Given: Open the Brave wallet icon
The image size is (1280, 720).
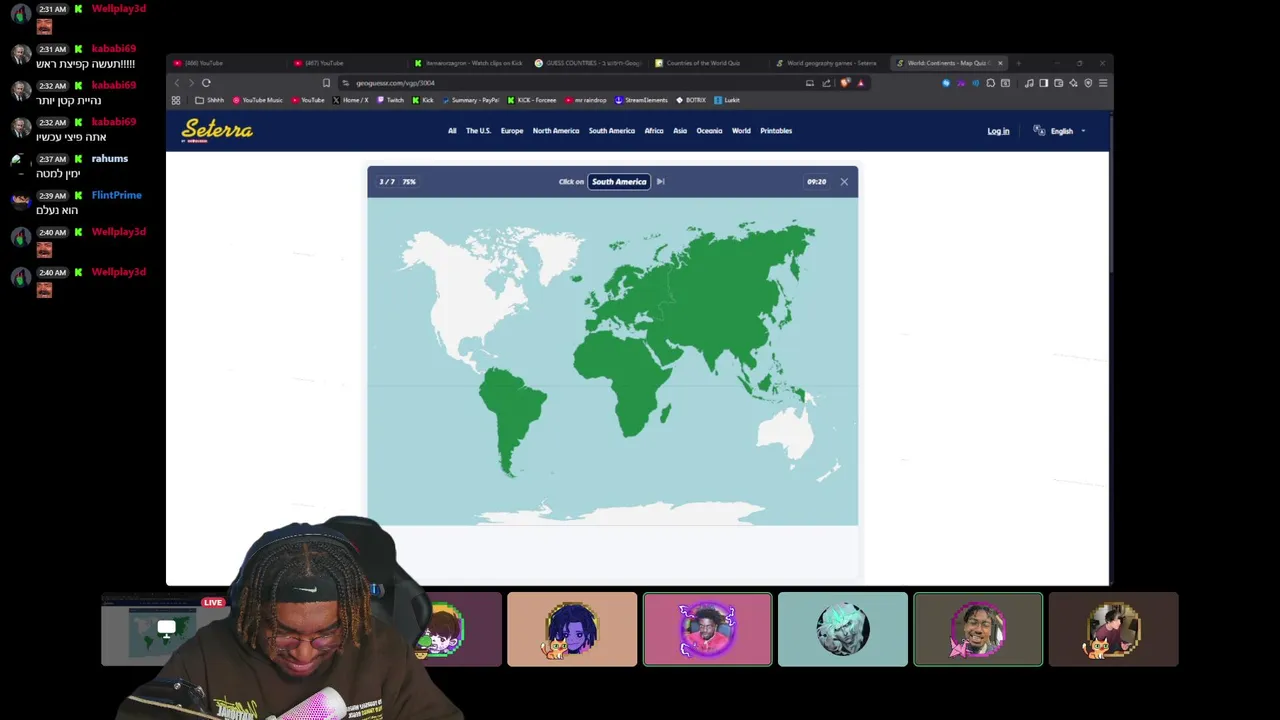Looking at the screenshot, I should click(x=1058, y=83).
